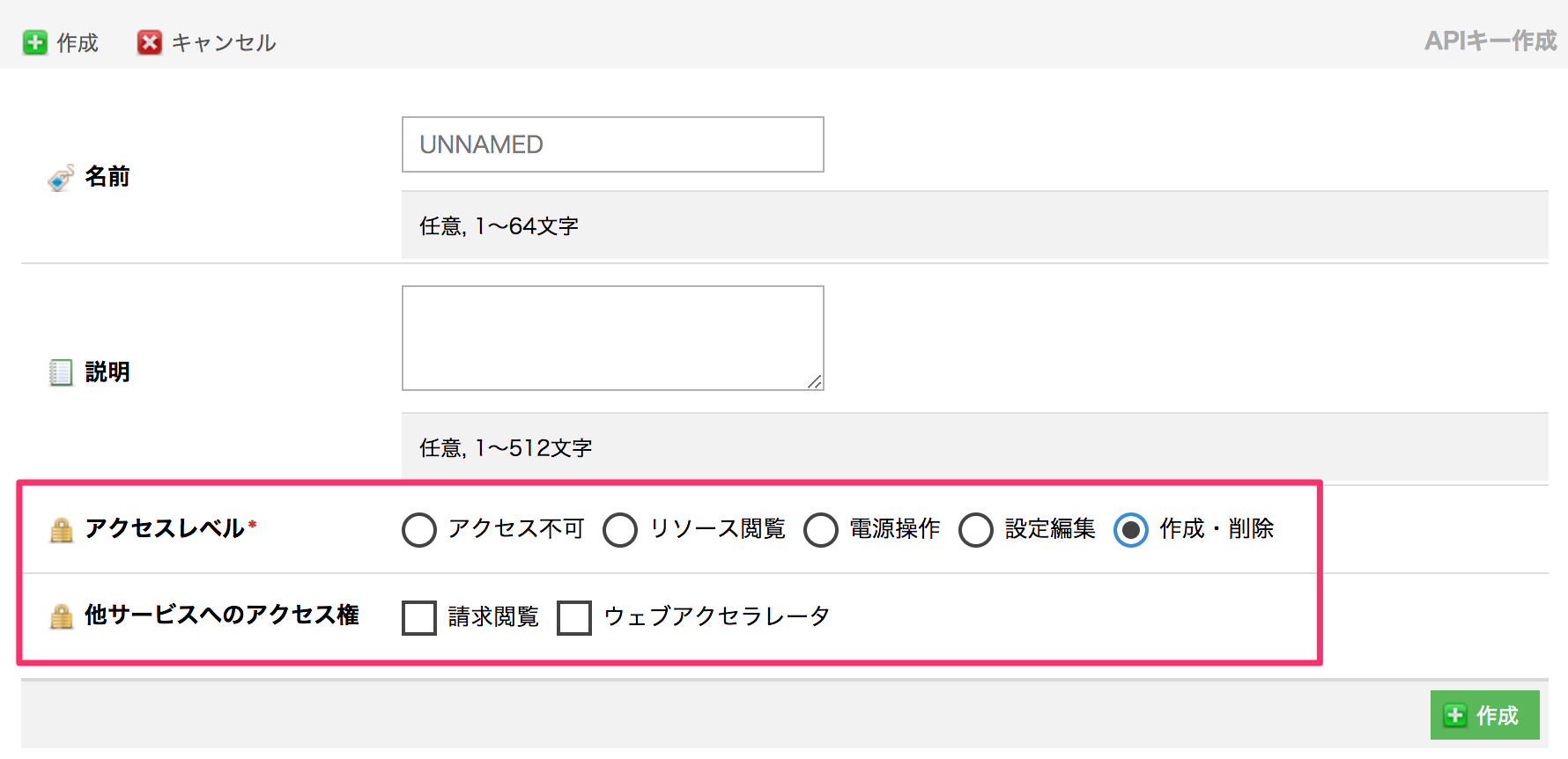Click the UNNAMED name input field

[x=612, y=144]
